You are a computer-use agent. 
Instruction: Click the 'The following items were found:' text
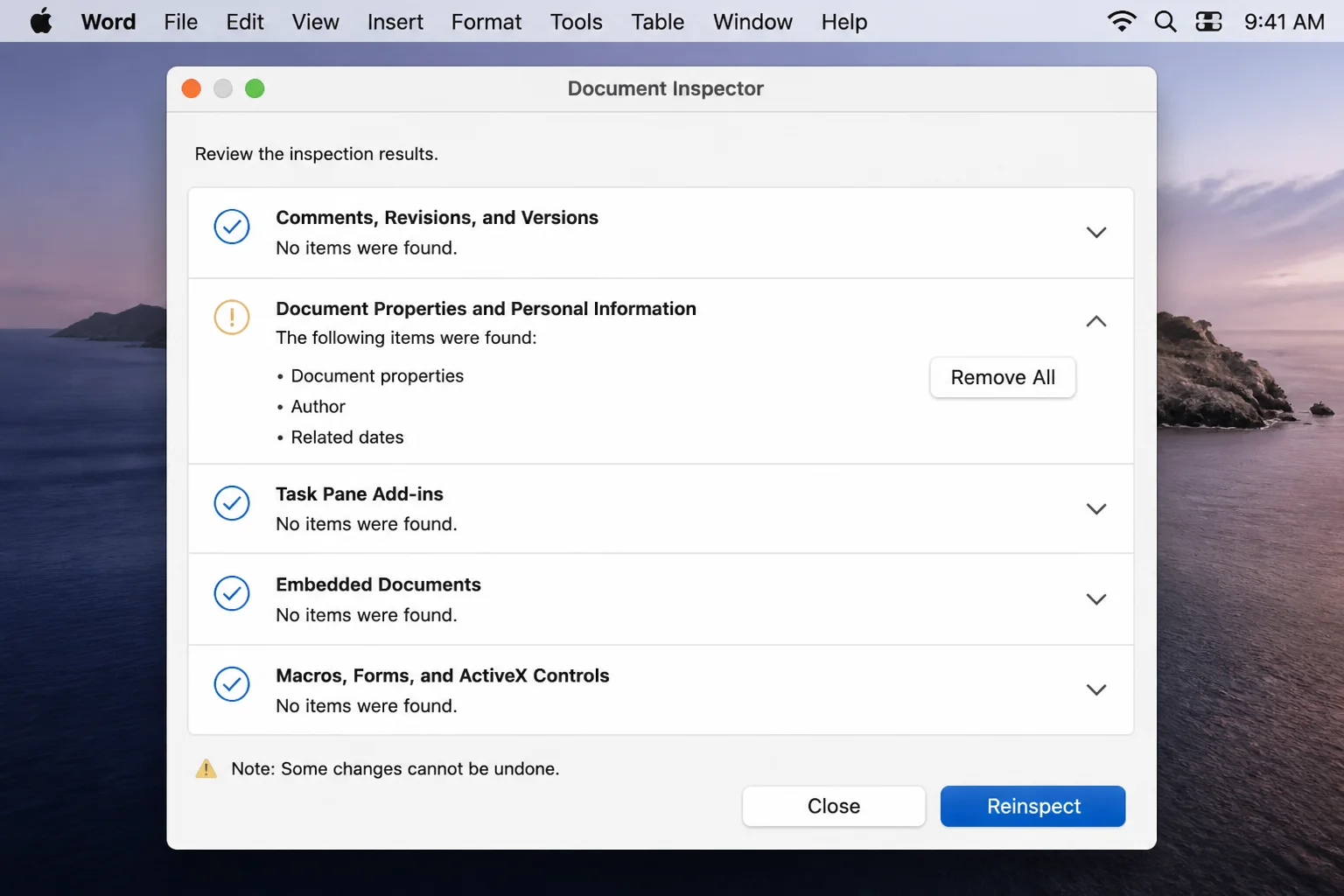point(406,338)
